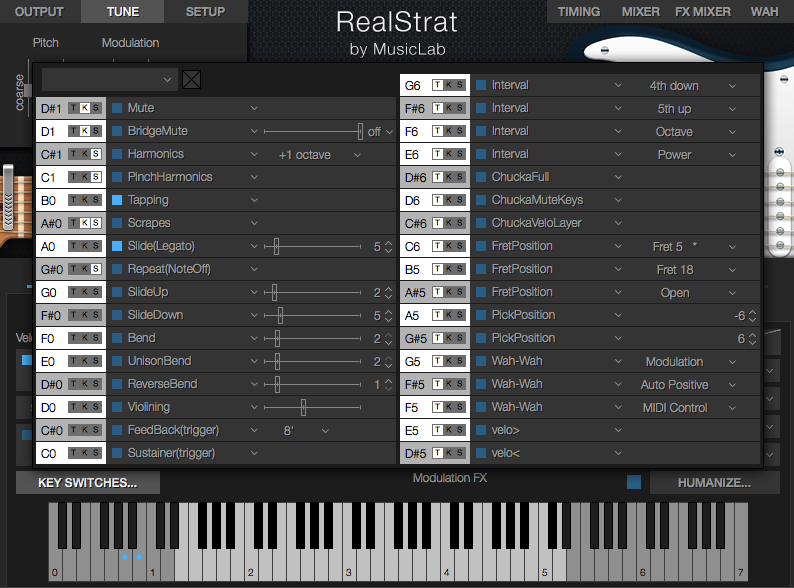The height and width of the screenshot is (588, 794).
Task: Click T mode button on G0 row
Action: pyautogui.click(x=73, y=292)
